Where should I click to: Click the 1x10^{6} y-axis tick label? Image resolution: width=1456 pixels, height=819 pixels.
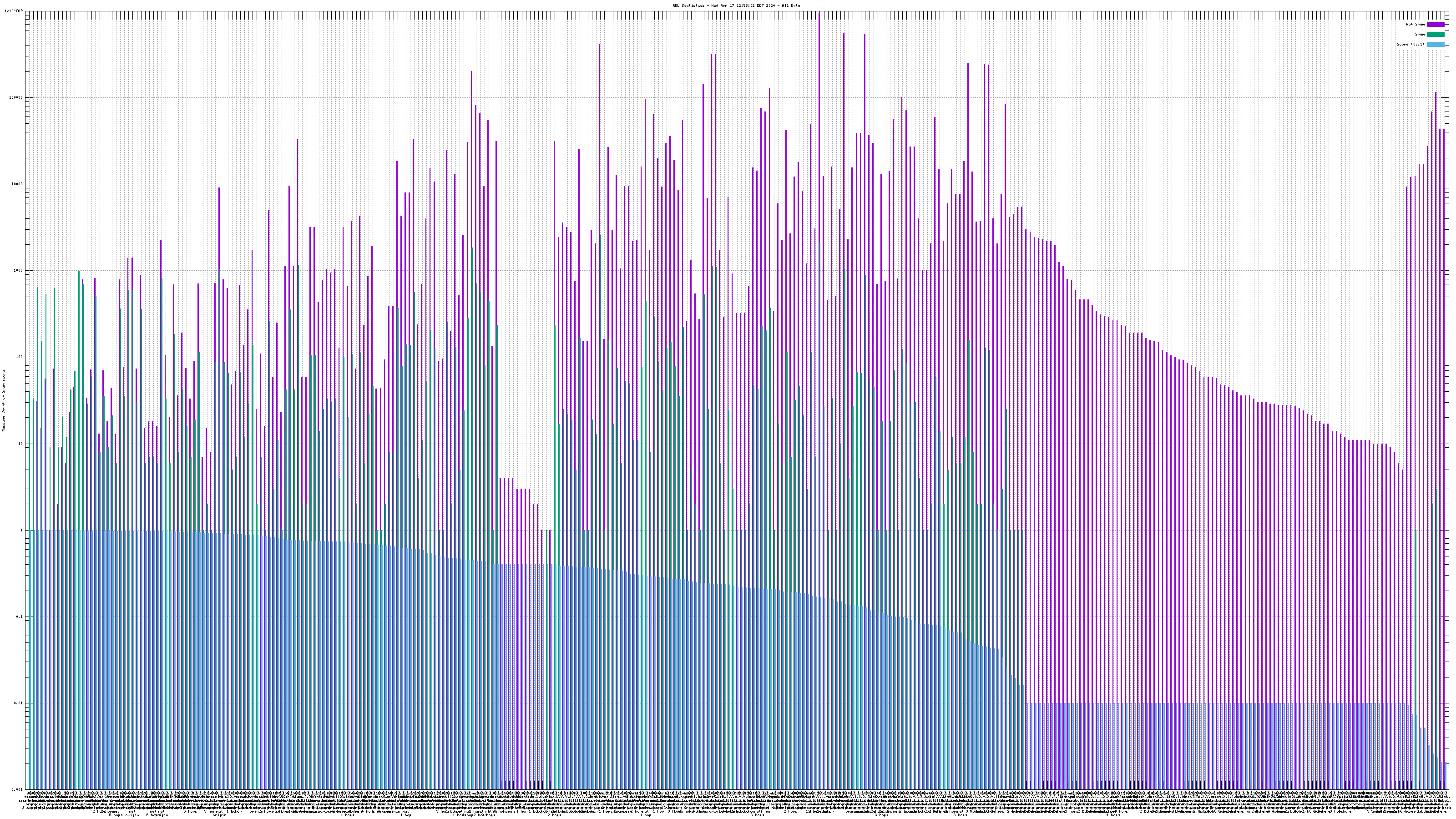point(14,11)
